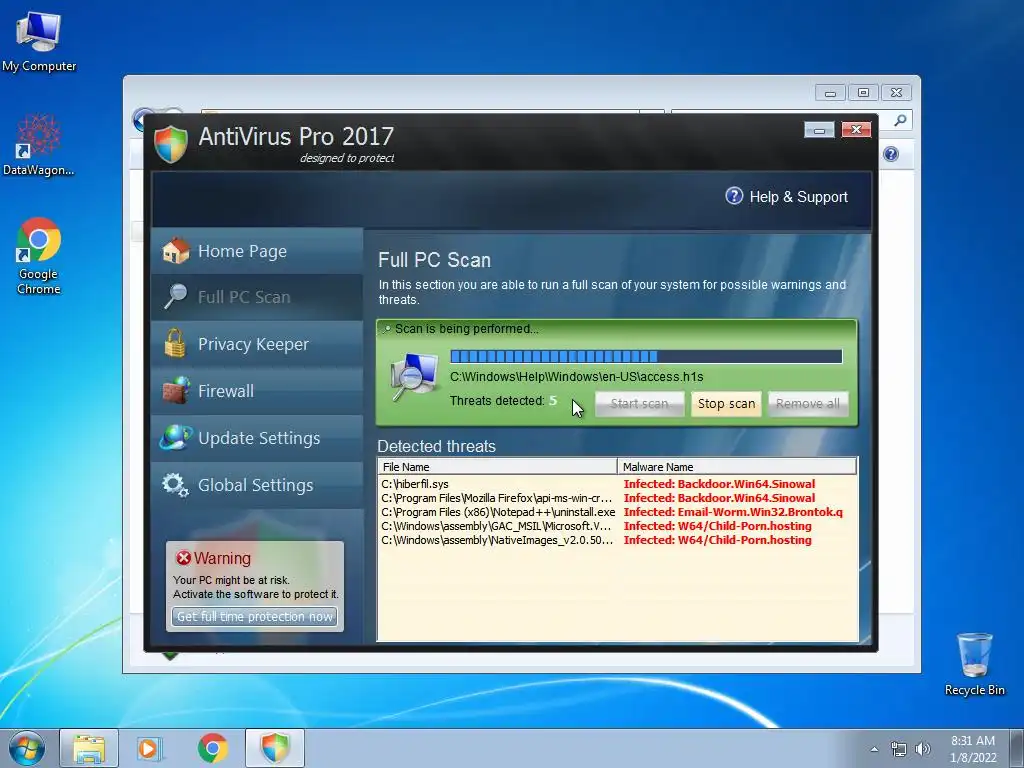Image resolution: width=1024 pixels, height=768 pixels.
Task: Show hidden system tray icons
Action: point(874,749)
